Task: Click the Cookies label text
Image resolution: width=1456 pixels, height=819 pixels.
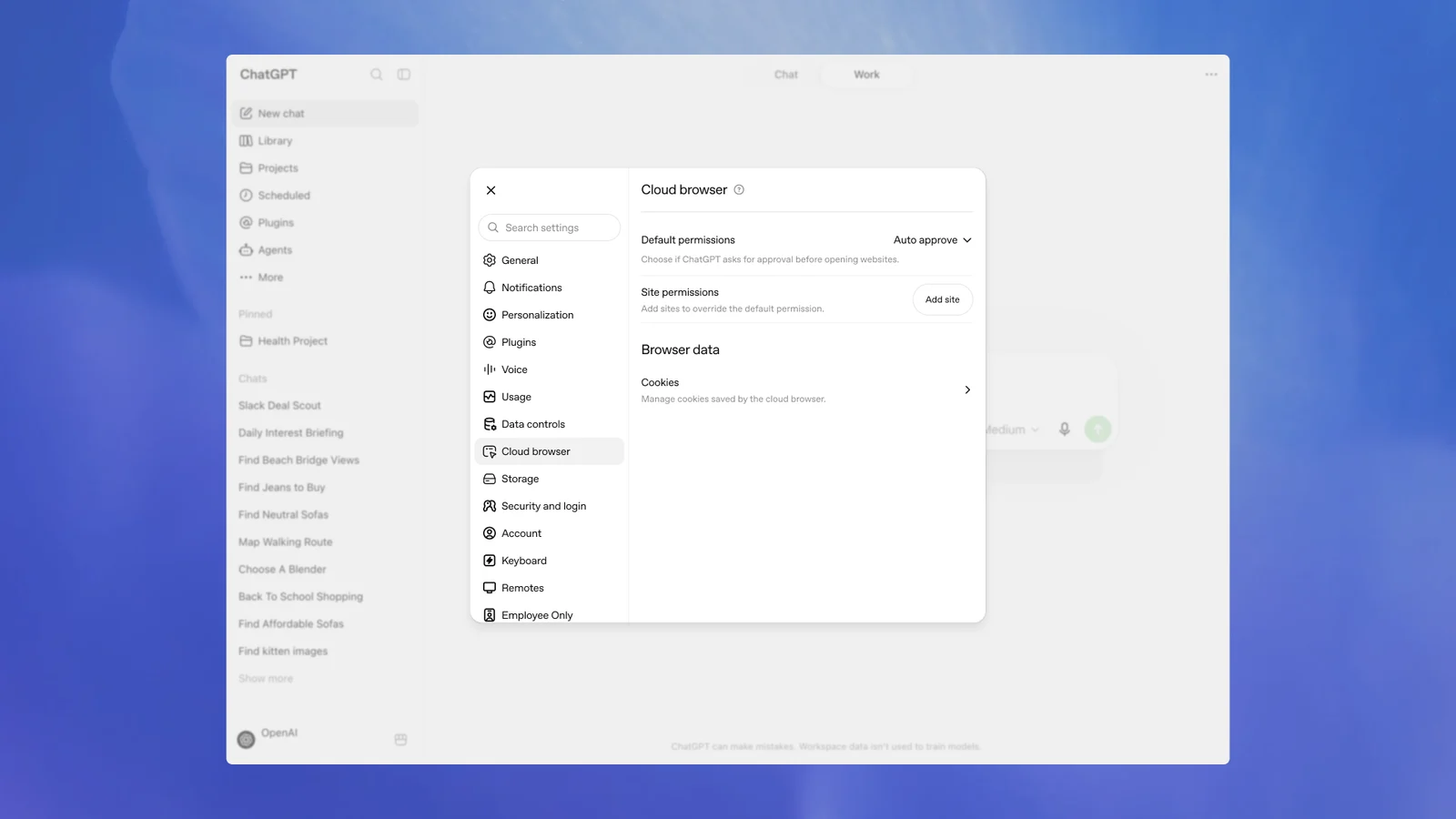Action: point(660,383)
